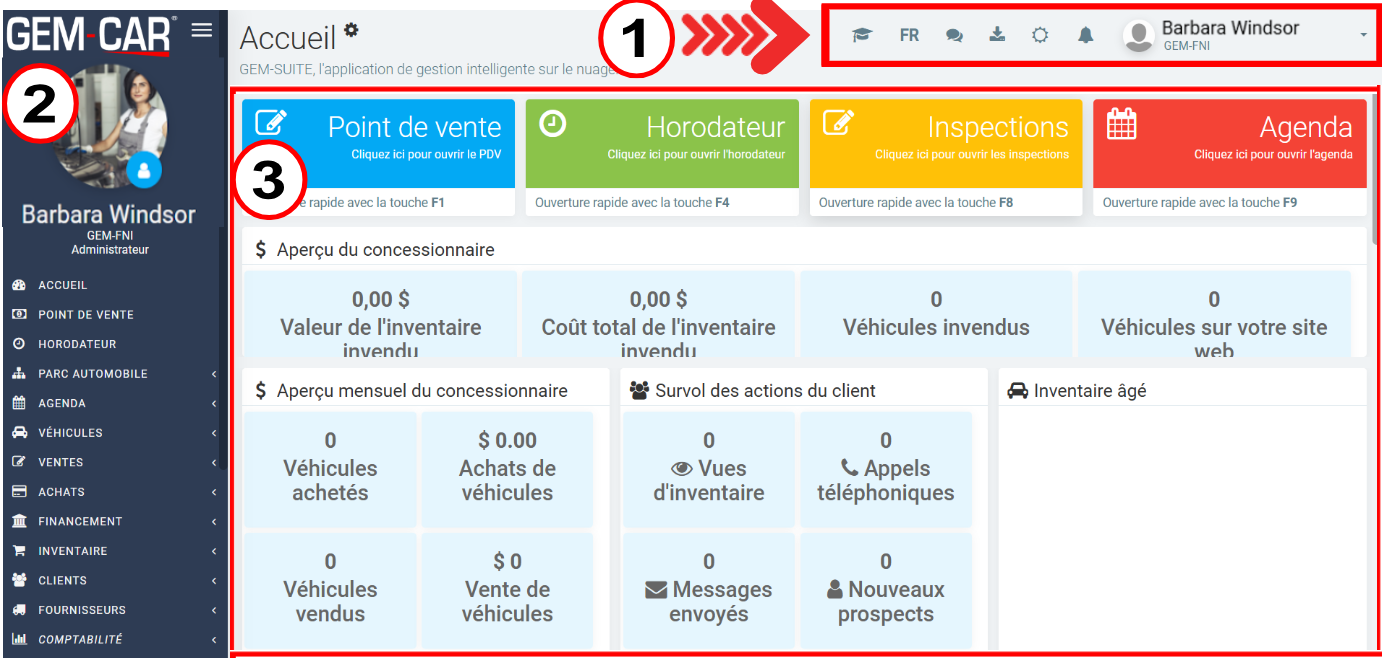This screenshot has width=1382, height=658.
Task: Open the red Agenda tile
Action: (x=1229, y=143)
